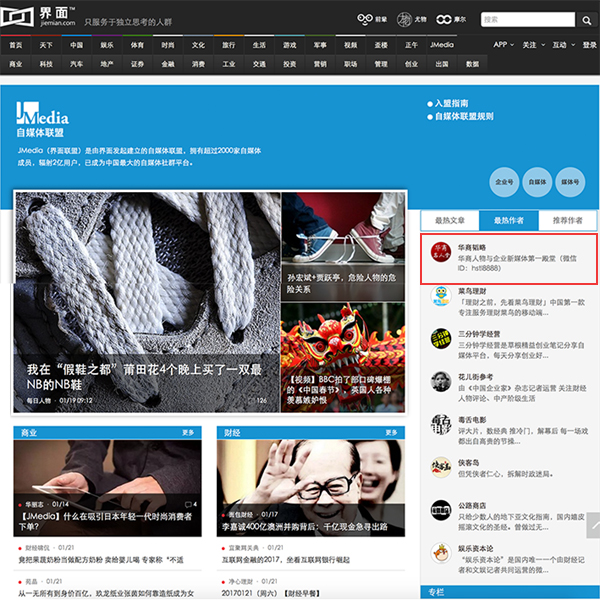600x600 pixels.
Task: Click the infinity loop icon in header
Action: 443,19
